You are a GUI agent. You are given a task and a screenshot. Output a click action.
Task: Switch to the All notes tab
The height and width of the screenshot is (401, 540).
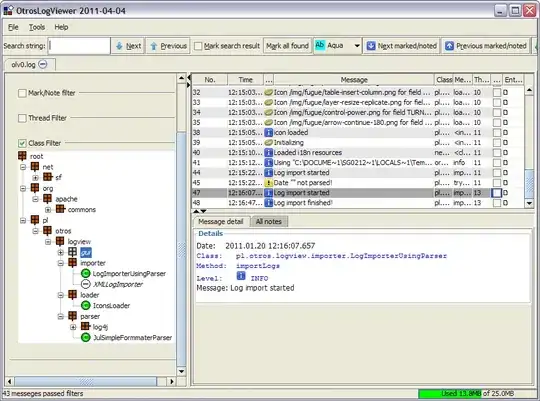click(269, 222)
